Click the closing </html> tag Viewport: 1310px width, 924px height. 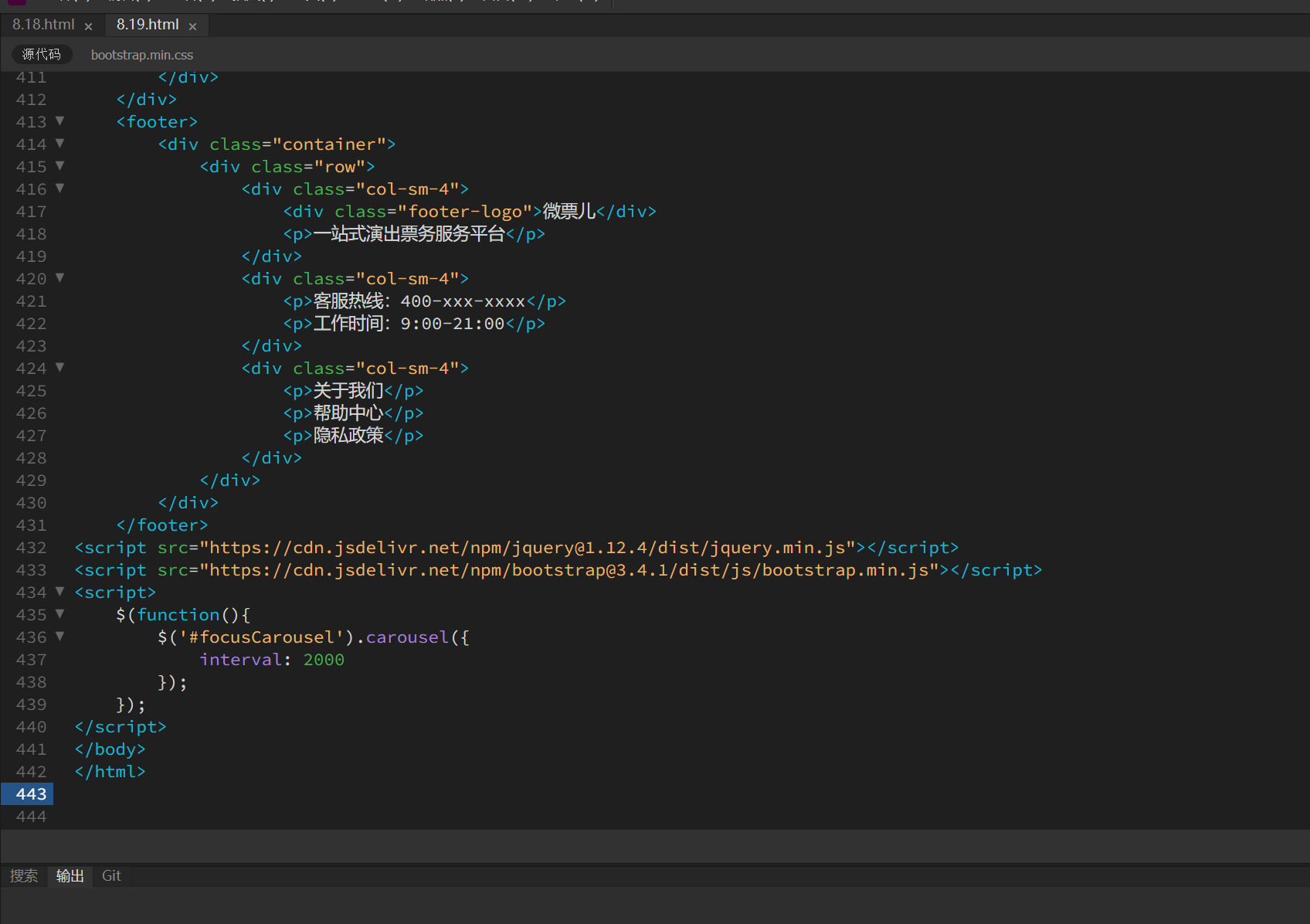tap(110, 772)
